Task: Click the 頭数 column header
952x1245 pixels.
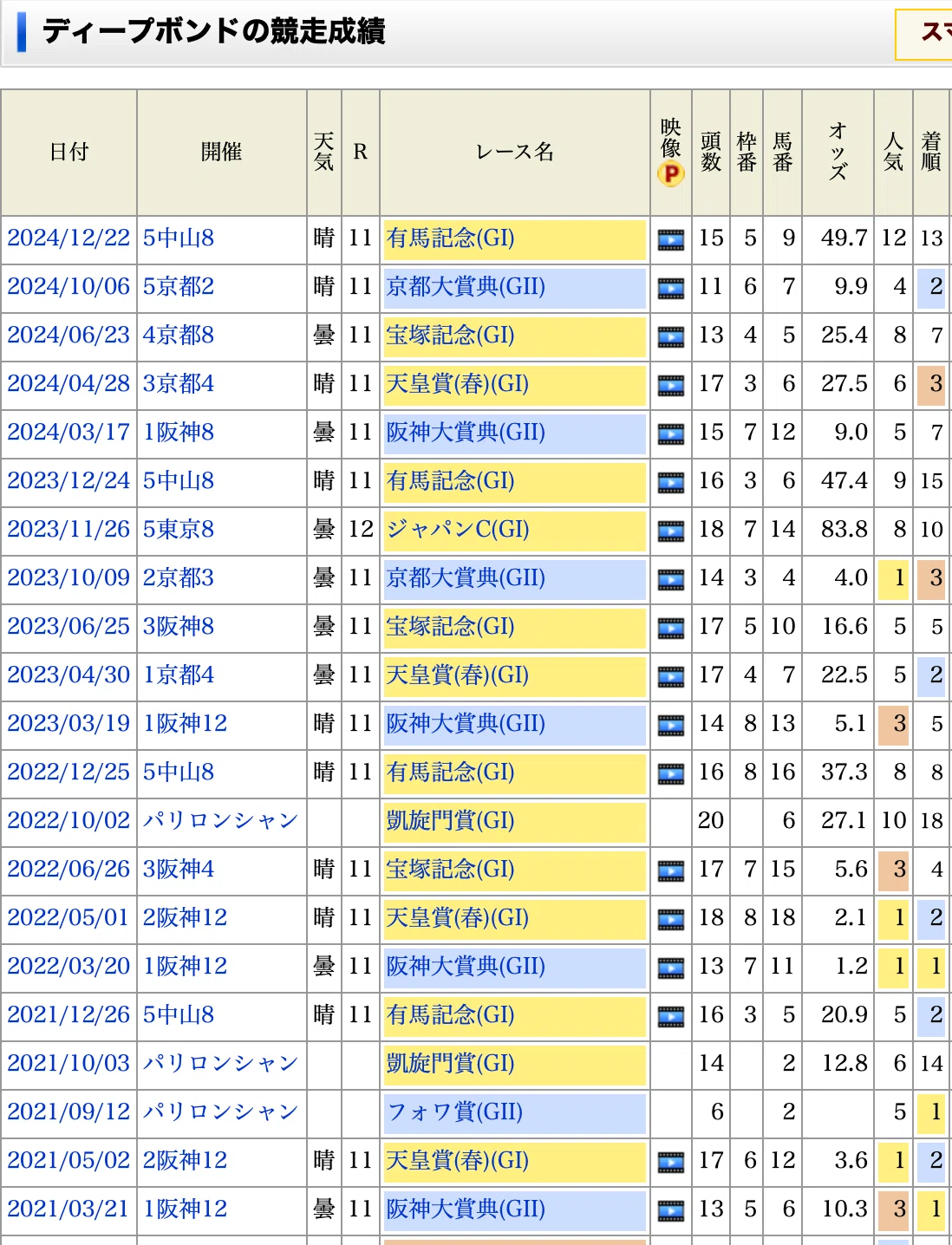Action: pyautogui.click(x=711, y=153)
